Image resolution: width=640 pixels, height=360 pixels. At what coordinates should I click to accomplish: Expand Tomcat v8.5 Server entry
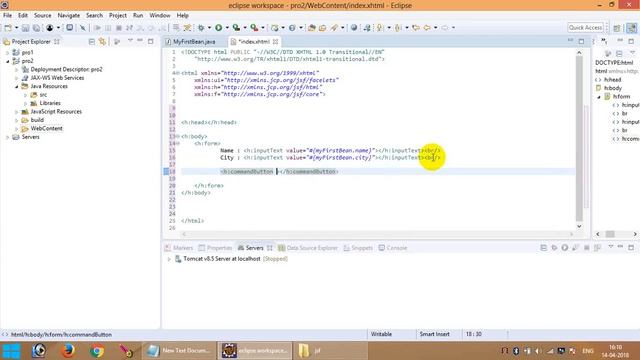pyautogui.click(x=169, y=259)
